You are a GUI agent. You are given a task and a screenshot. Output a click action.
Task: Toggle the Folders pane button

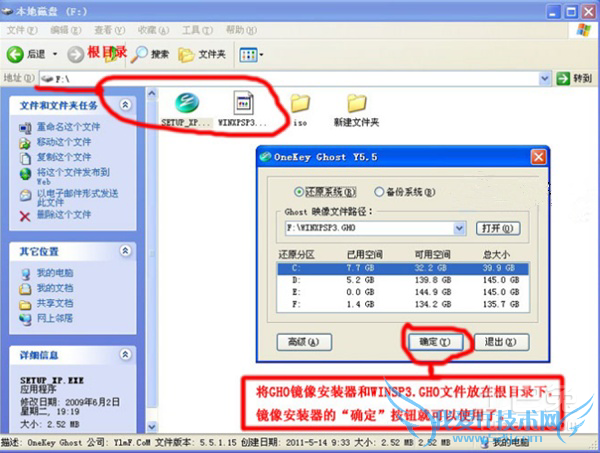[202, 55]
